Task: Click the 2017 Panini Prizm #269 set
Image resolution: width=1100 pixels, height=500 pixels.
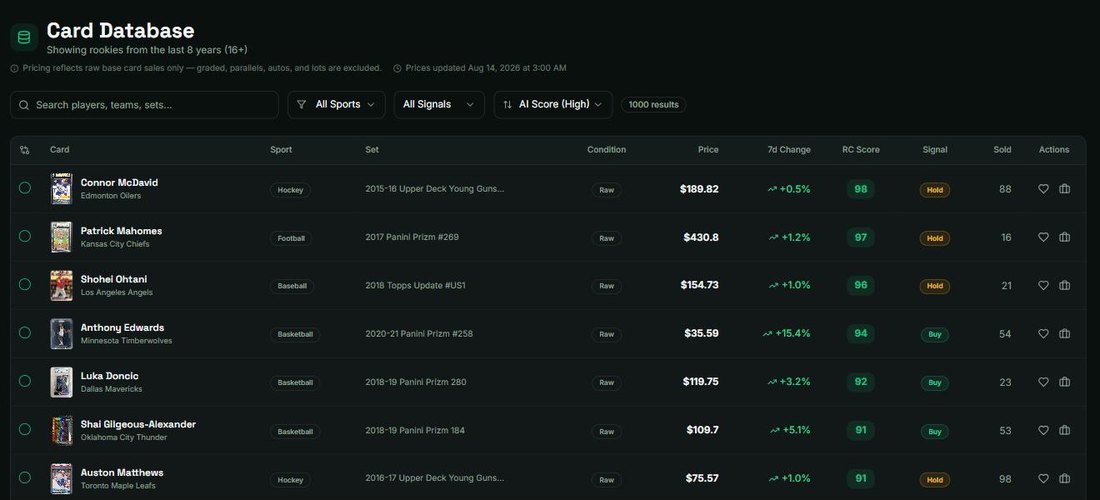Action: [412, 237]
